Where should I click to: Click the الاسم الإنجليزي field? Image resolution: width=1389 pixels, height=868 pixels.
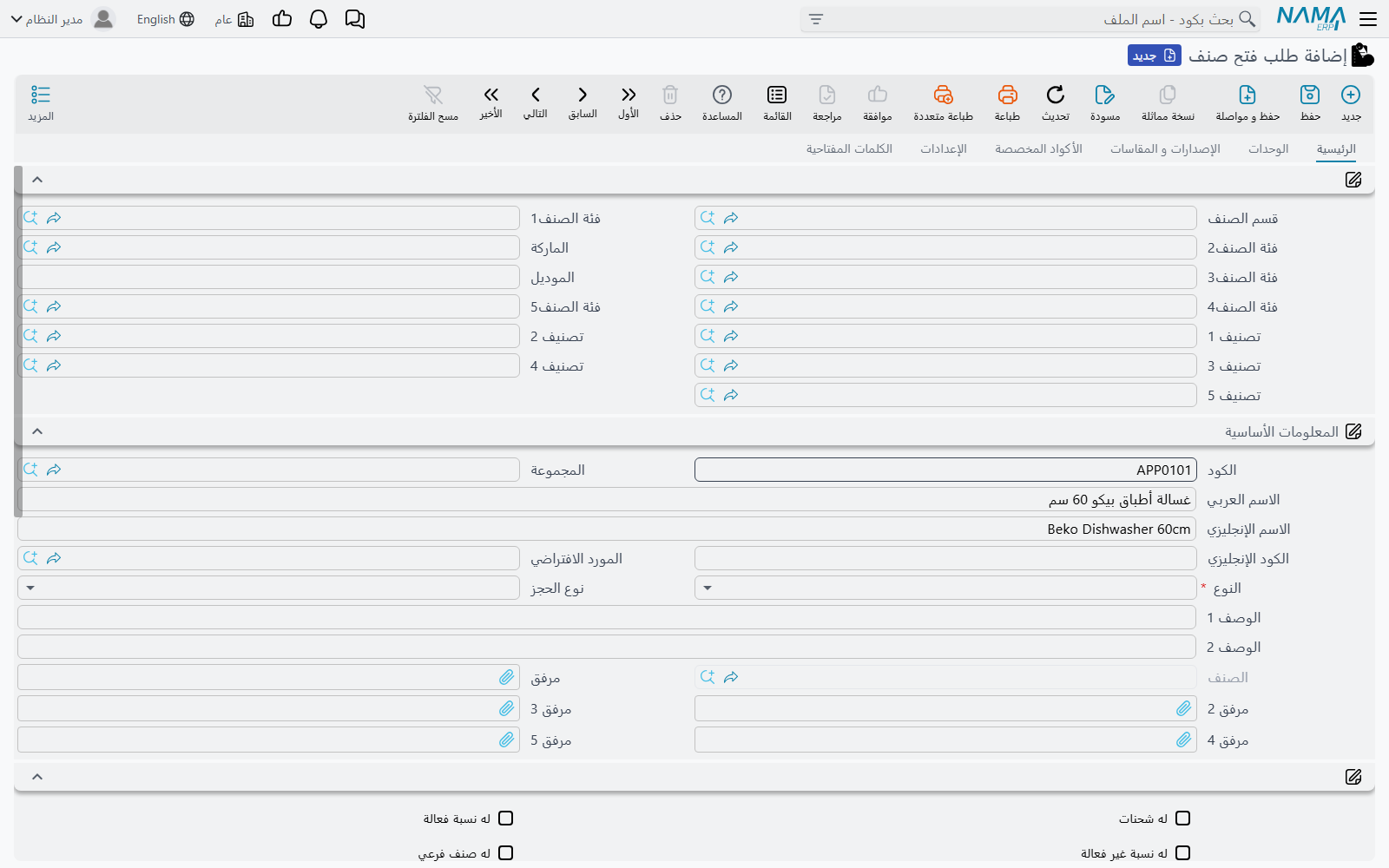coord(607,529)
